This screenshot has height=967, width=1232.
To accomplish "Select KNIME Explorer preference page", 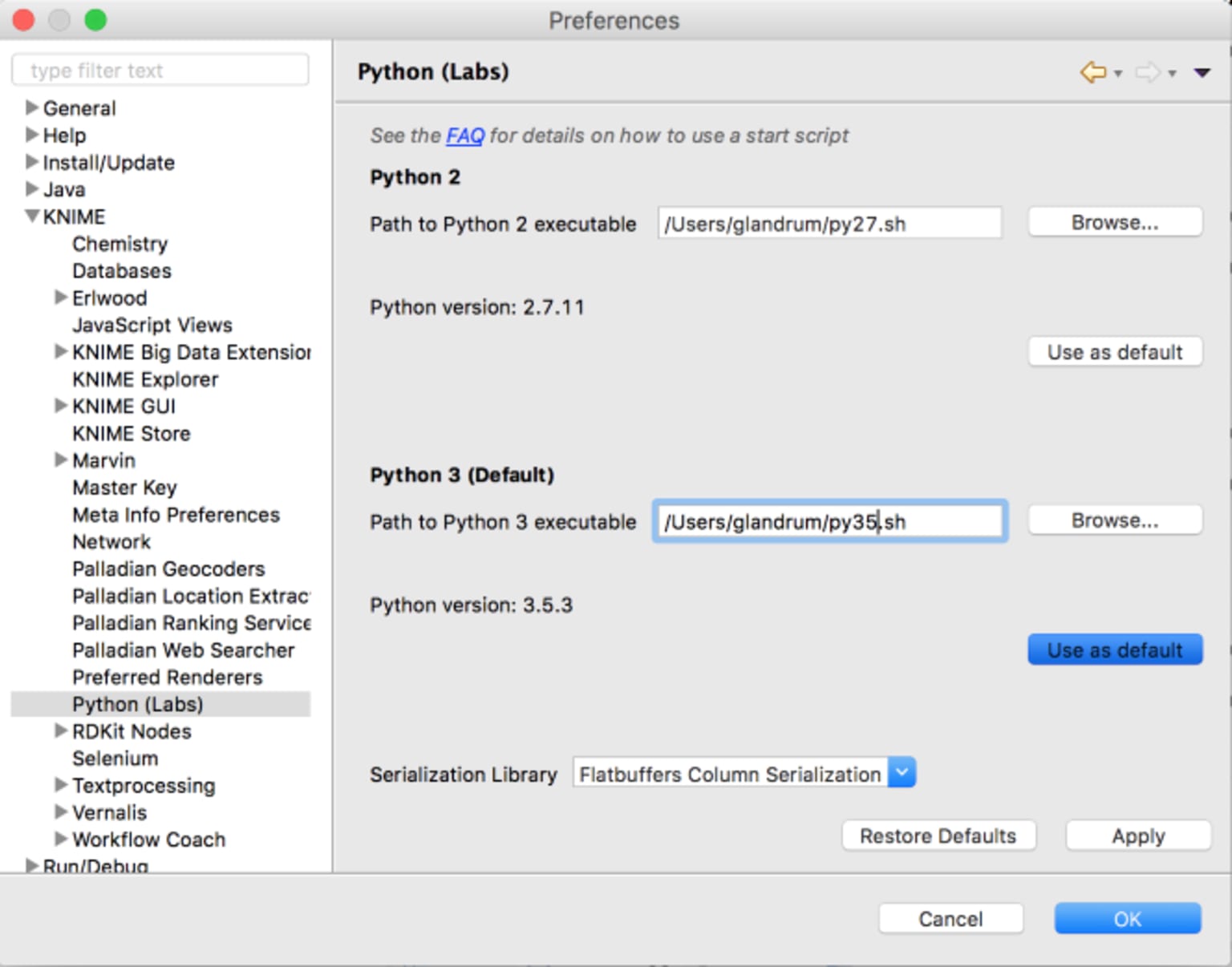I will pyautogui.click(x=145, y=379).
